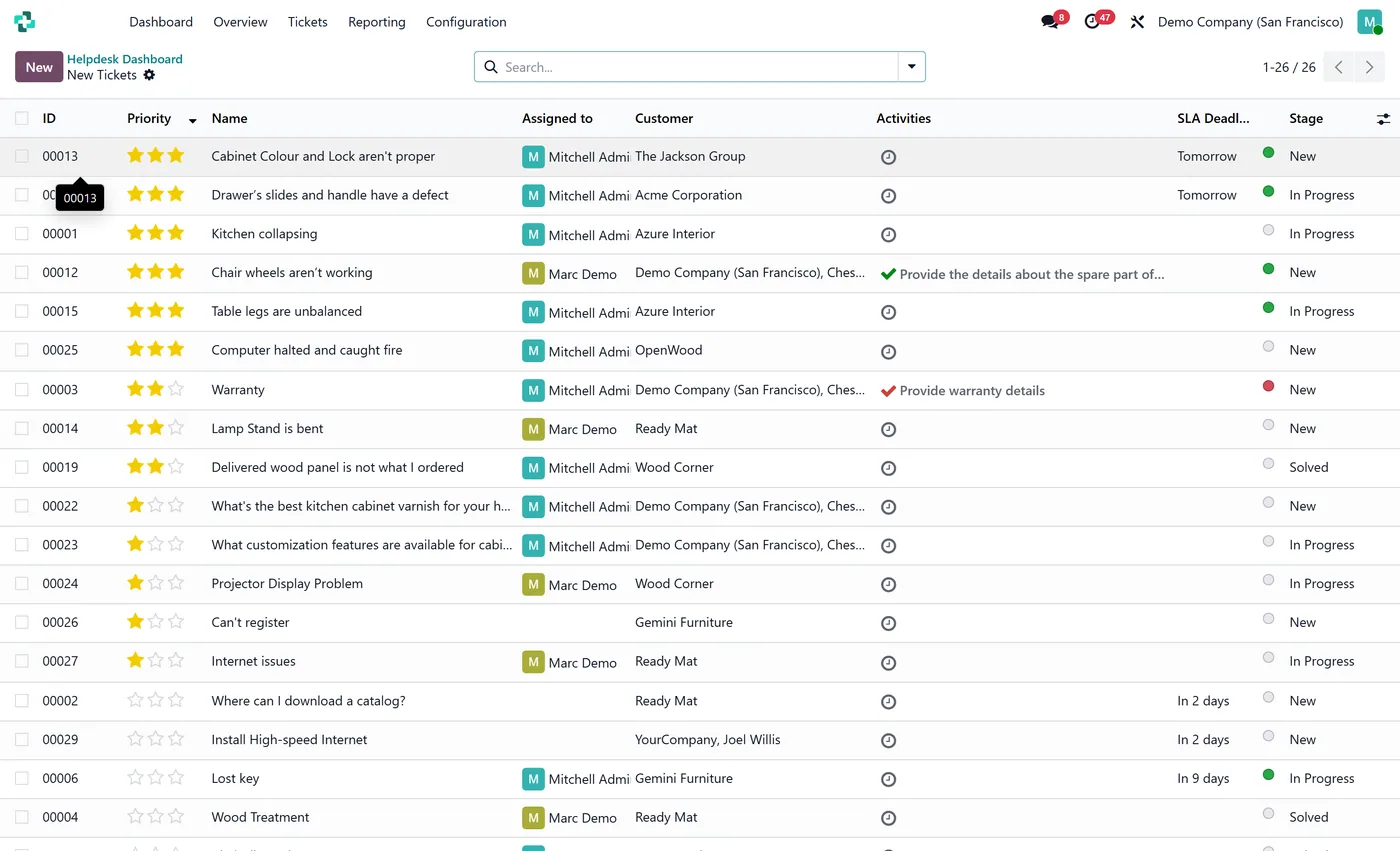Click green state dot on ticket 00013
Screen dimensions: 1400x851
1268,152
